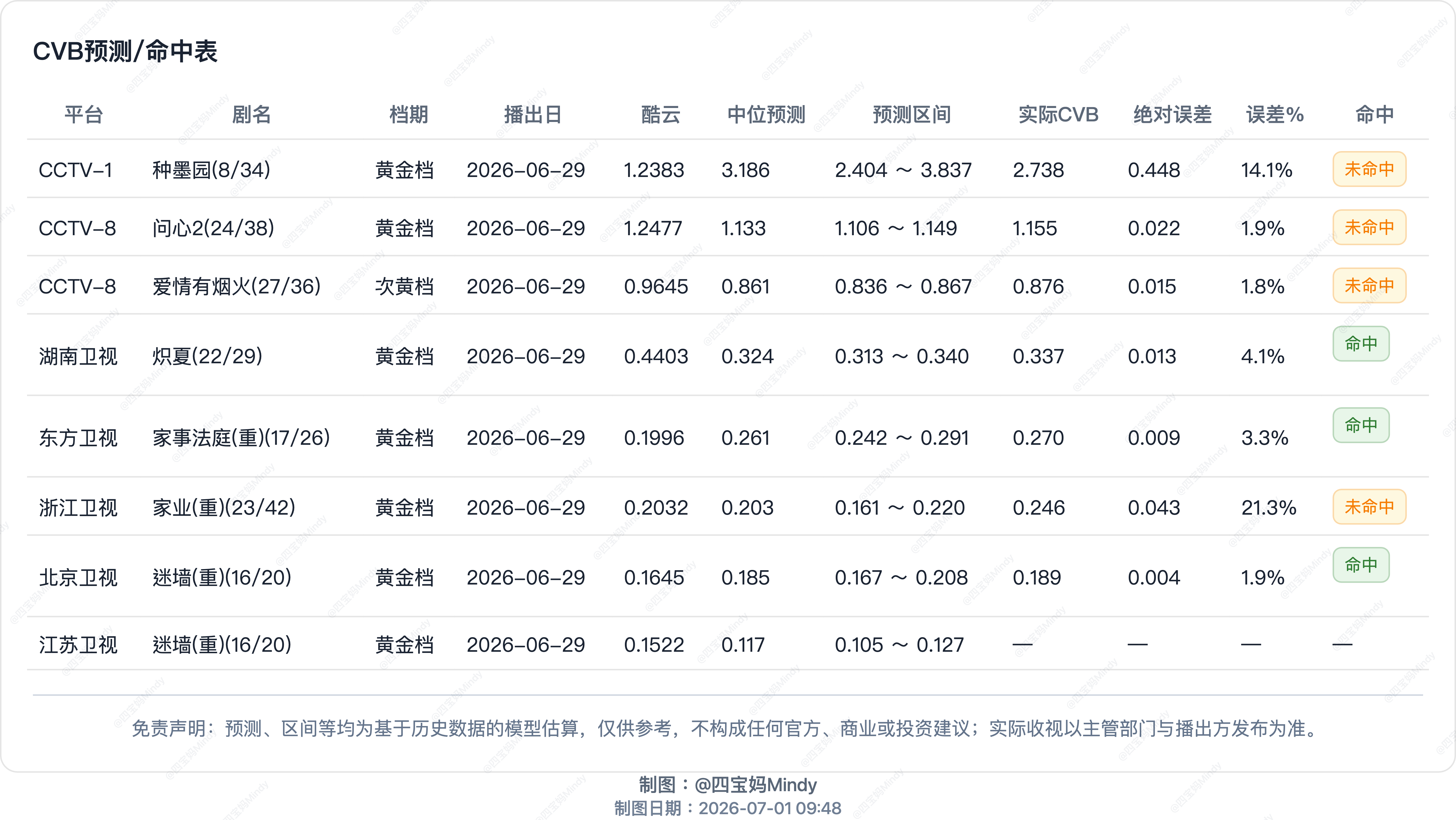Click the 档期 column header
This screenshot has height=820, width=1456.
409,115
